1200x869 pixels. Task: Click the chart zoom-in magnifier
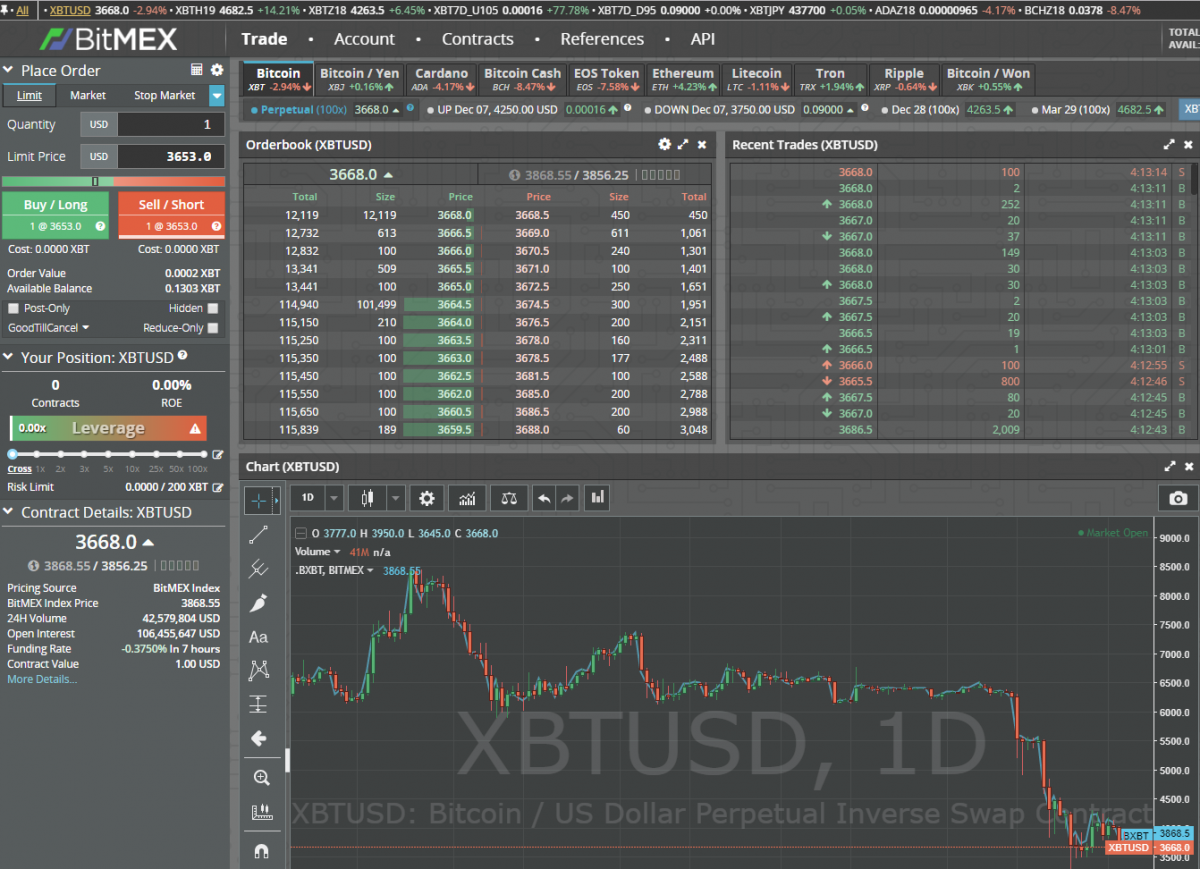click(261, 777)
